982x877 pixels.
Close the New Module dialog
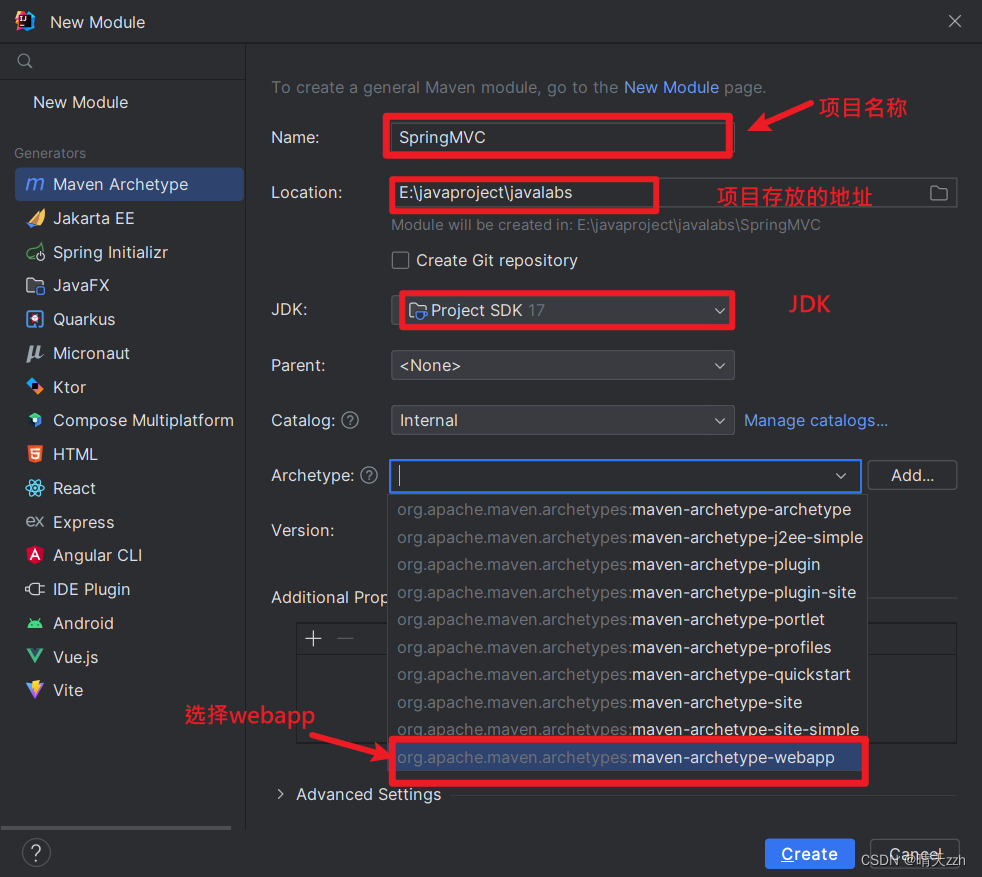pyautogui.click(x=954, y=21)
